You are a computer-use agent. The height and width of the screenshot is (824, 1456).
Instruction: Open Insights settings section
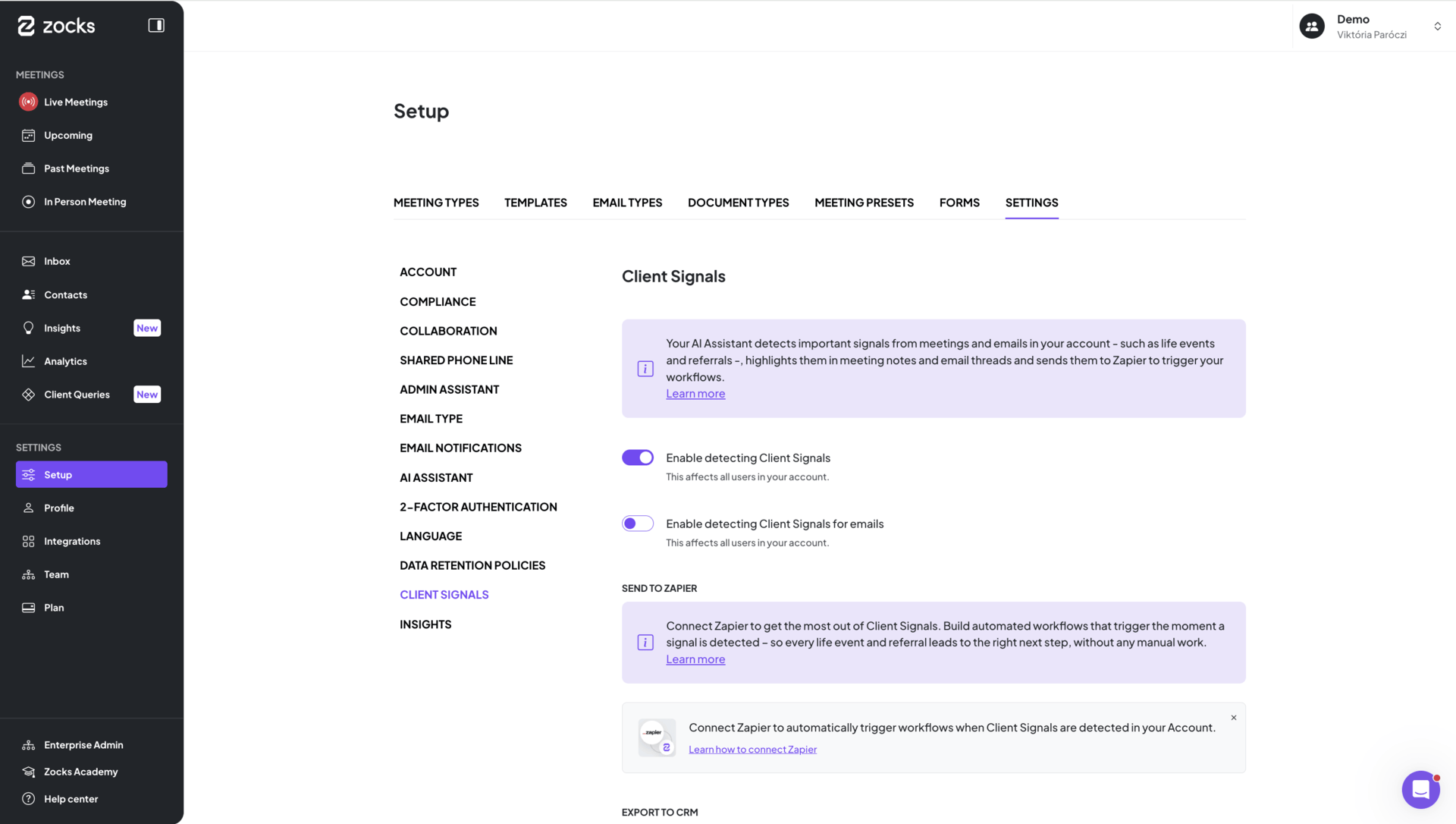425,624
